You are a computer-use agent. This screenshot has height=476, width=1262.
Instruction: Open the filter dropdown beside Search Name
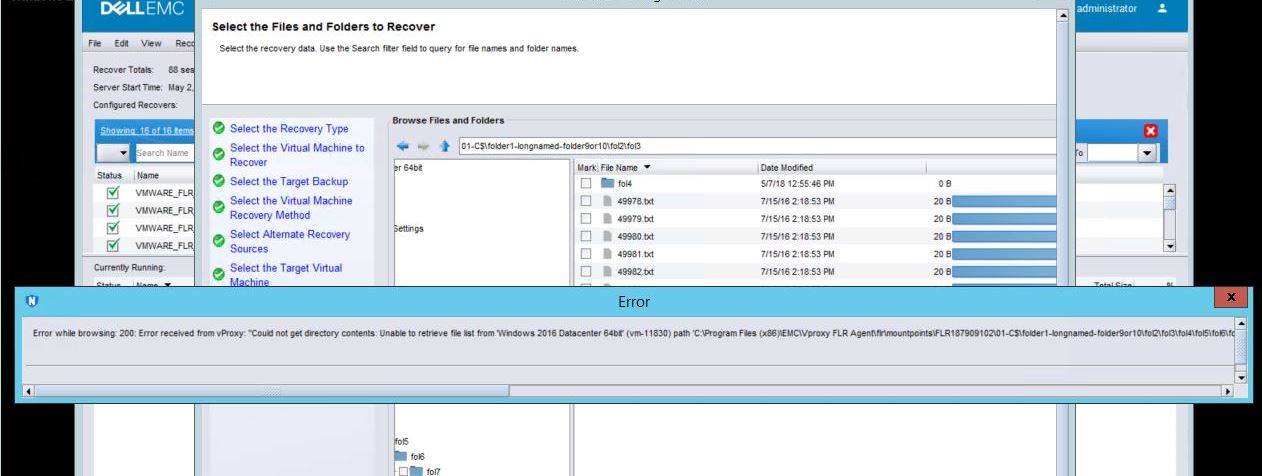click(115, 153)
